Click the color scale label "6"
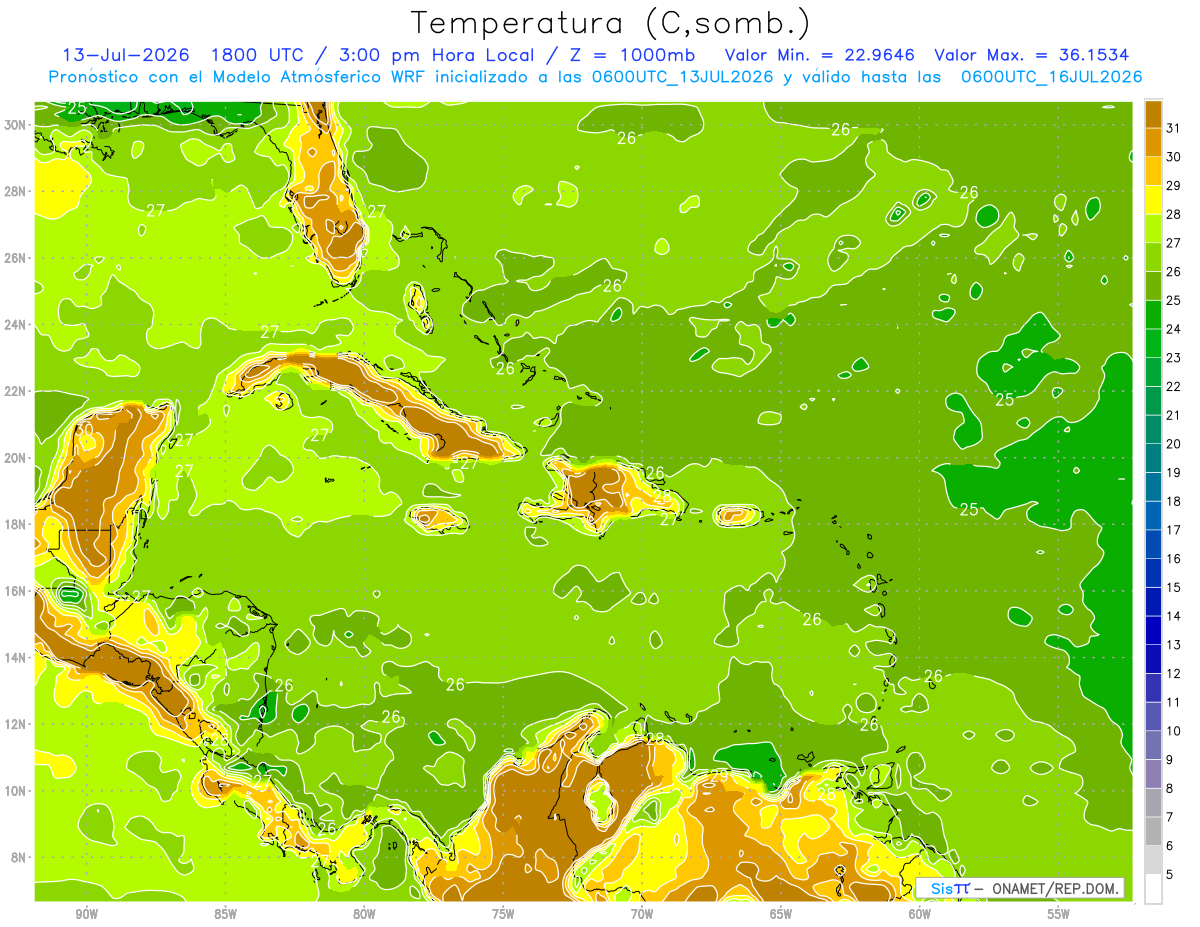The image size is (1200, 927). [x=1170, y=846]
